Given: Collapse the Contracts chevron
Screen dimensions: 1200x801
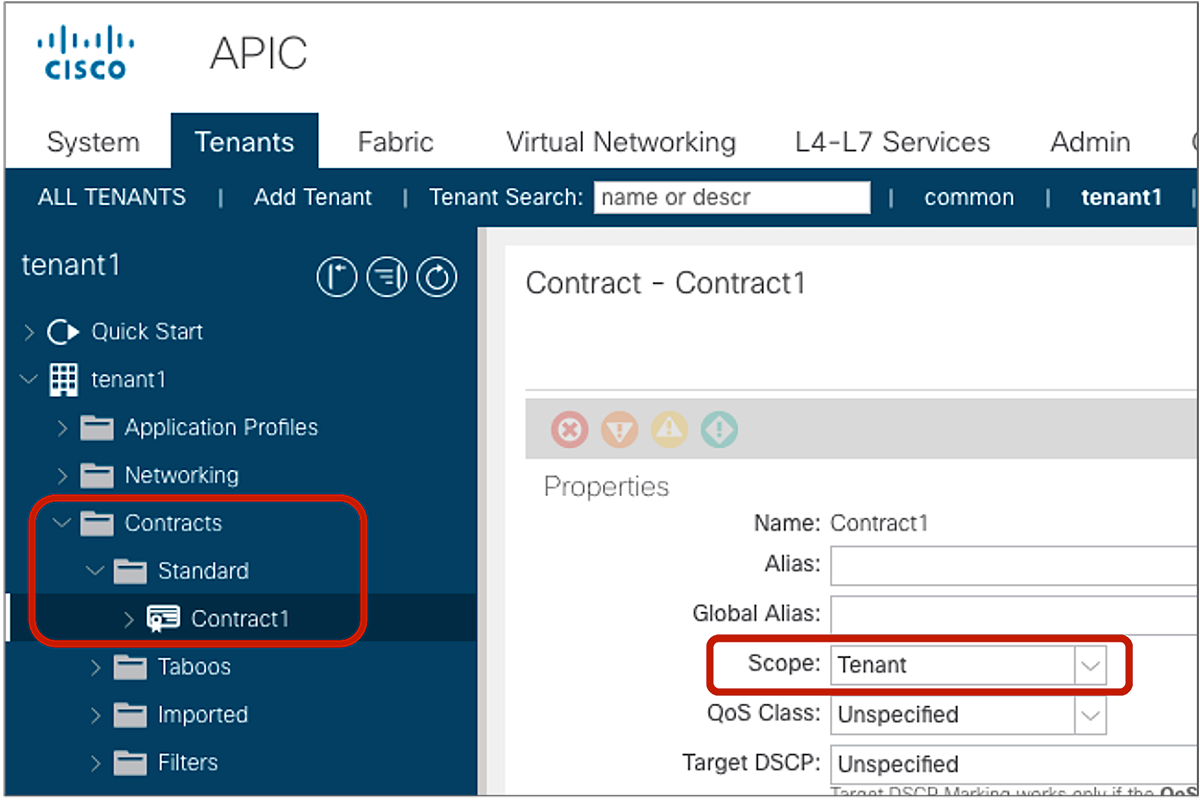Looking at the screenshot, I should tap(62, 523).
